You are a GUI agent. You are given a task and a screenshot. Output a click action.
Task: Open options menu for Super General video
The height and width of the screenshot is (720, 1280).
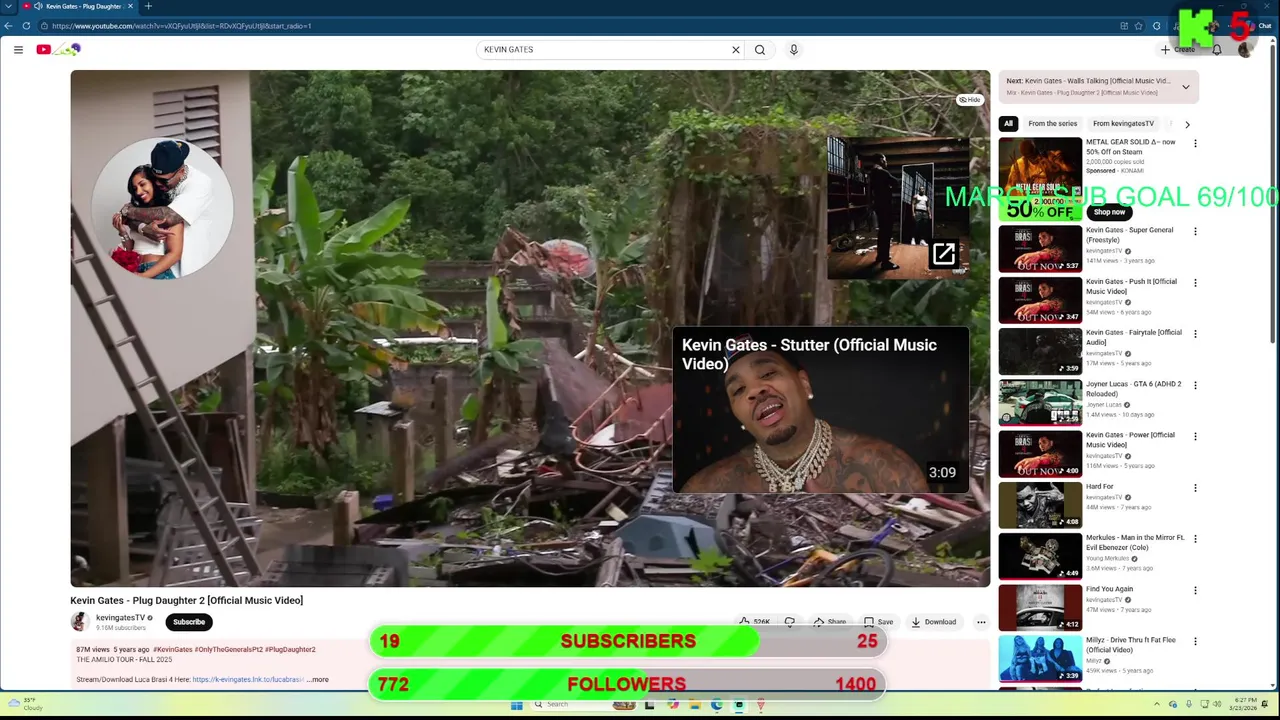point(1195,231)
